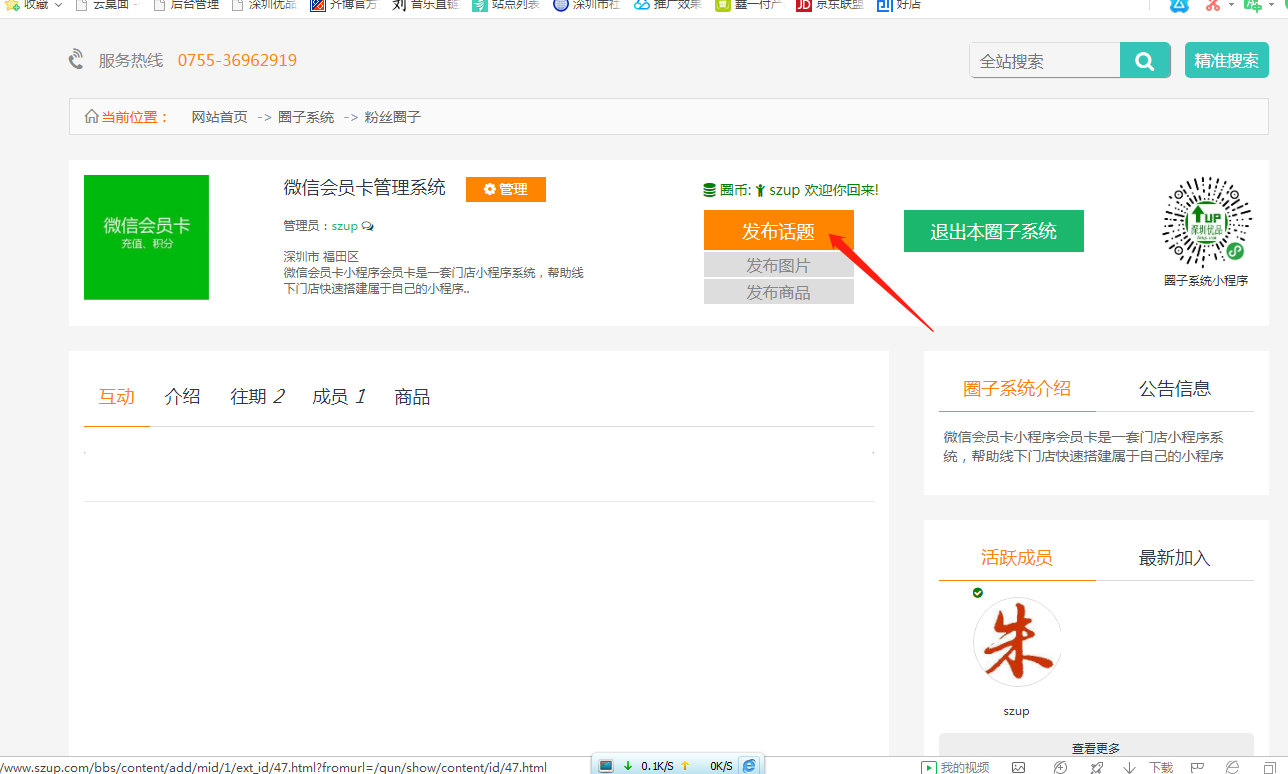
Task: Open the 收藏 favorites dropdown arrow
Action: click(57, 5)
